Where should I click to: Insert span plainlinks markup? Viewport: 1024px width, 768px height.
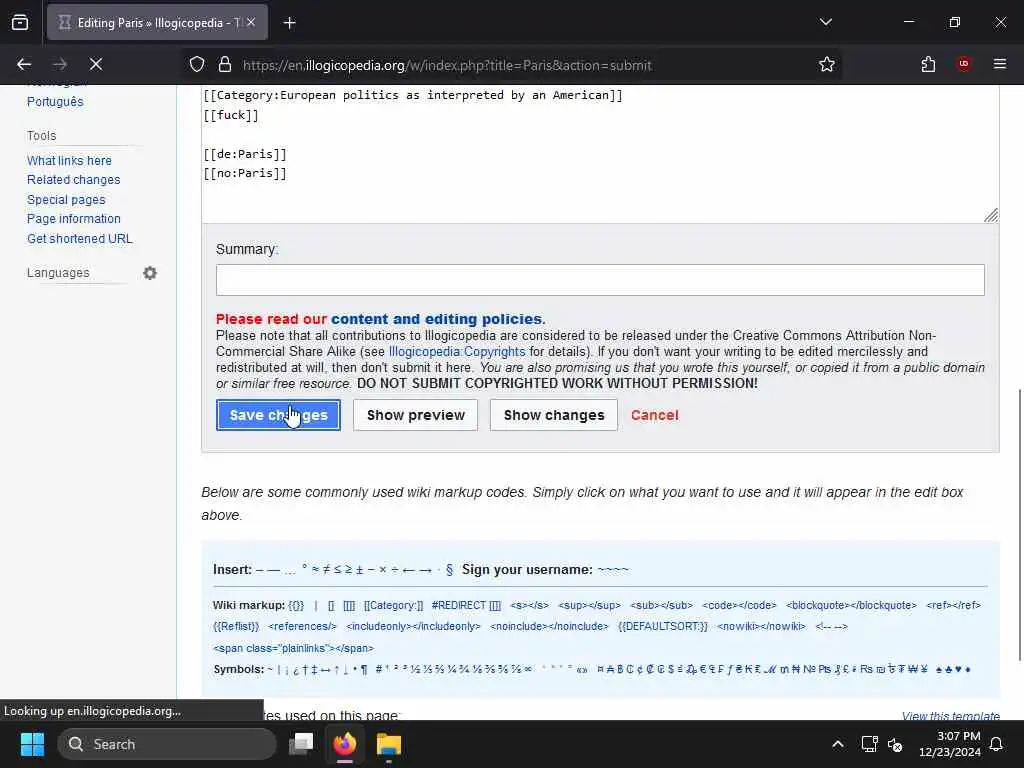[293, 648]
